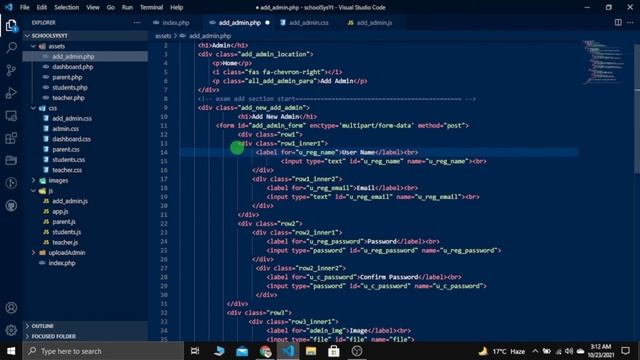
Task: Open Remote Explorer view
Action: (x=11, y=116)
